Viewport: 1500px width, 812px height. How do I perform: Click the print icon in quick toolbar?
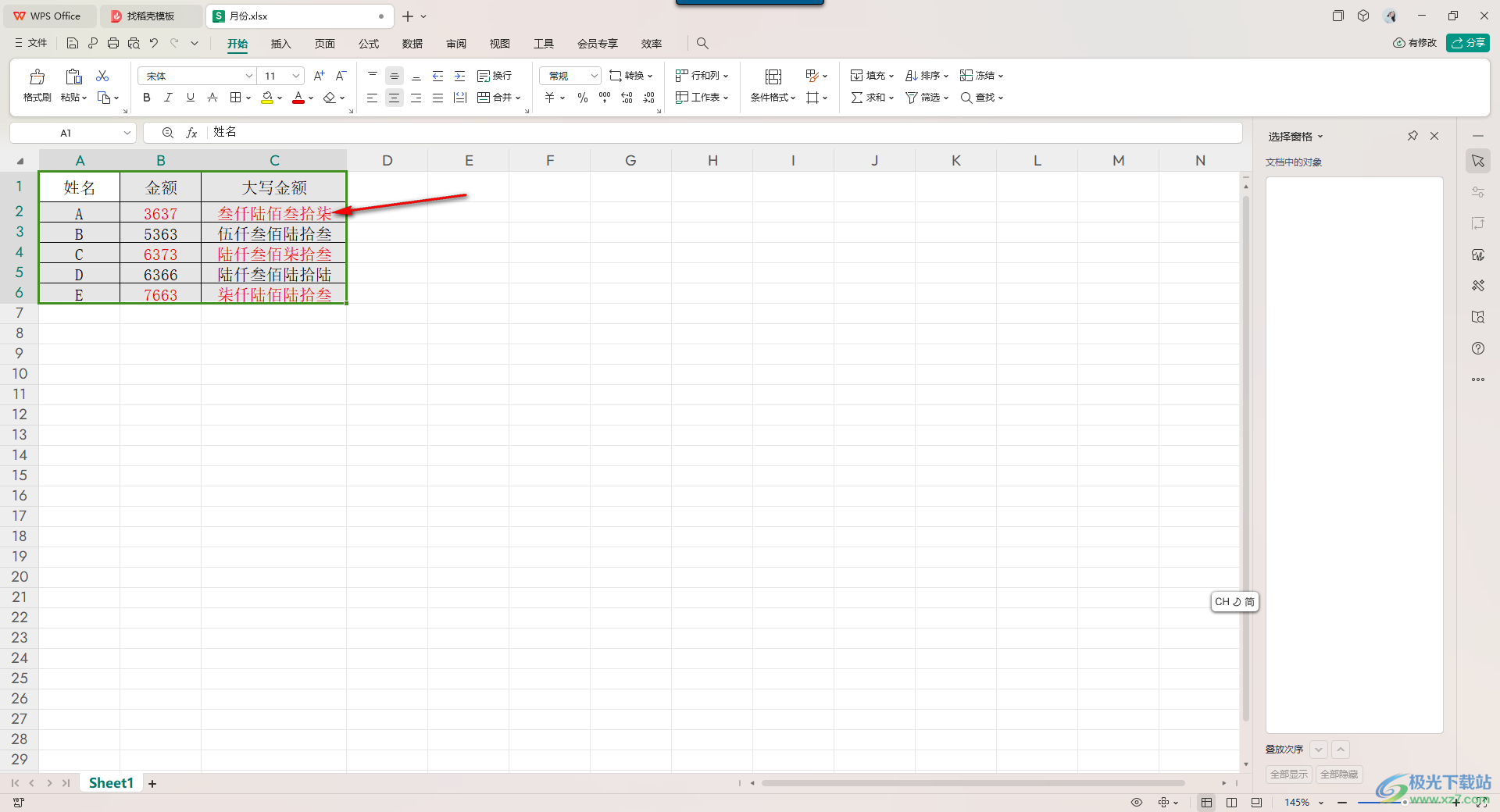tap(113, 43)
